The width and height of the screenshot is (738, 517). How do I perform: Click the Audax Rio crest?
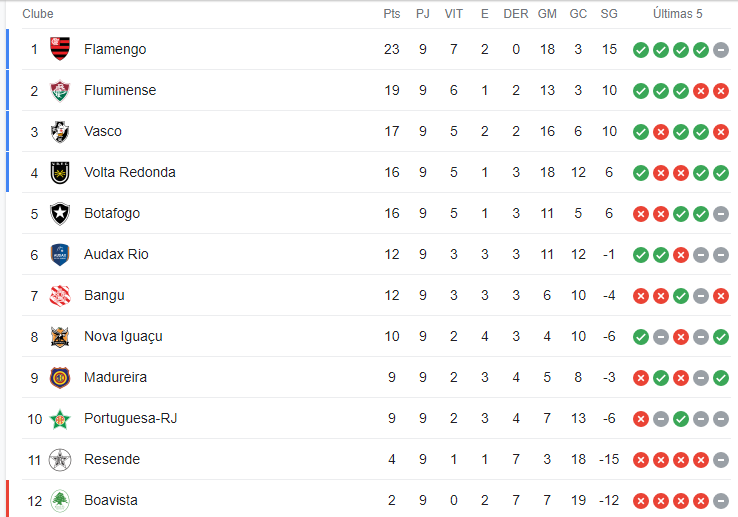click(x=60, y=255)
